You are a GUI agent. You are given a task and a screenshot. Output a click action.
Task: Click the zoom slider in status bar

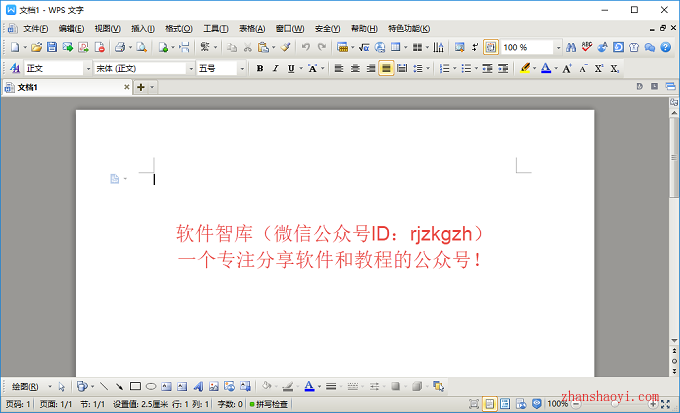[614, 404]
